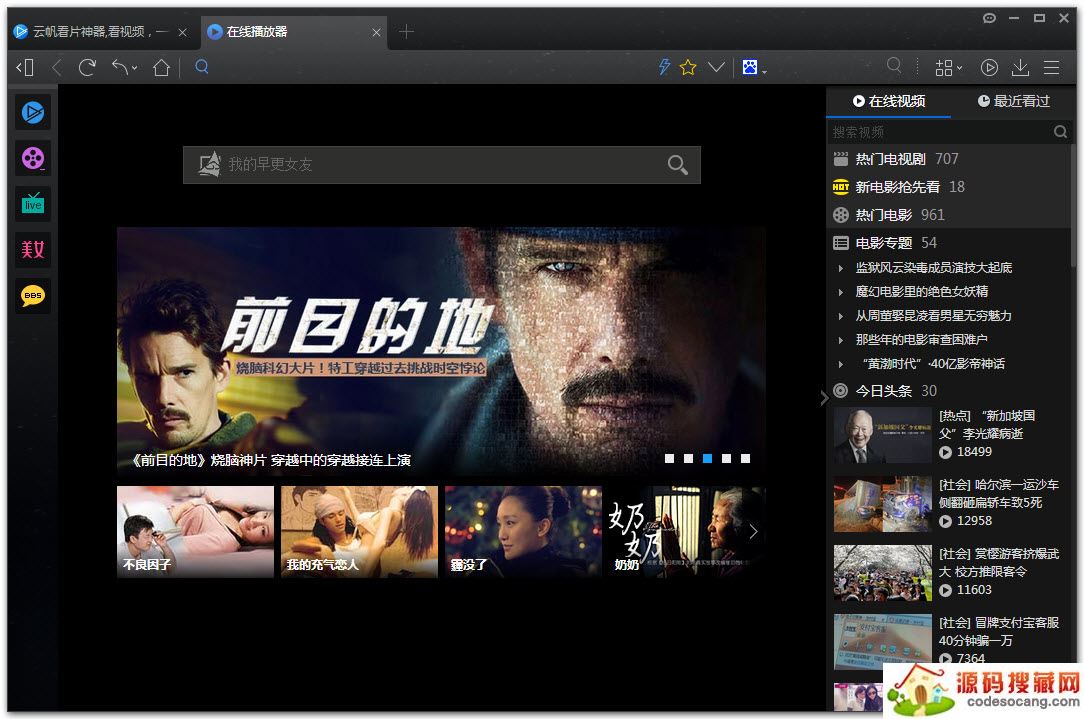Screen dimensions: 1084x719
Task: Expand the favorites dropdown chevron beside star
Action: pos(716,67)
